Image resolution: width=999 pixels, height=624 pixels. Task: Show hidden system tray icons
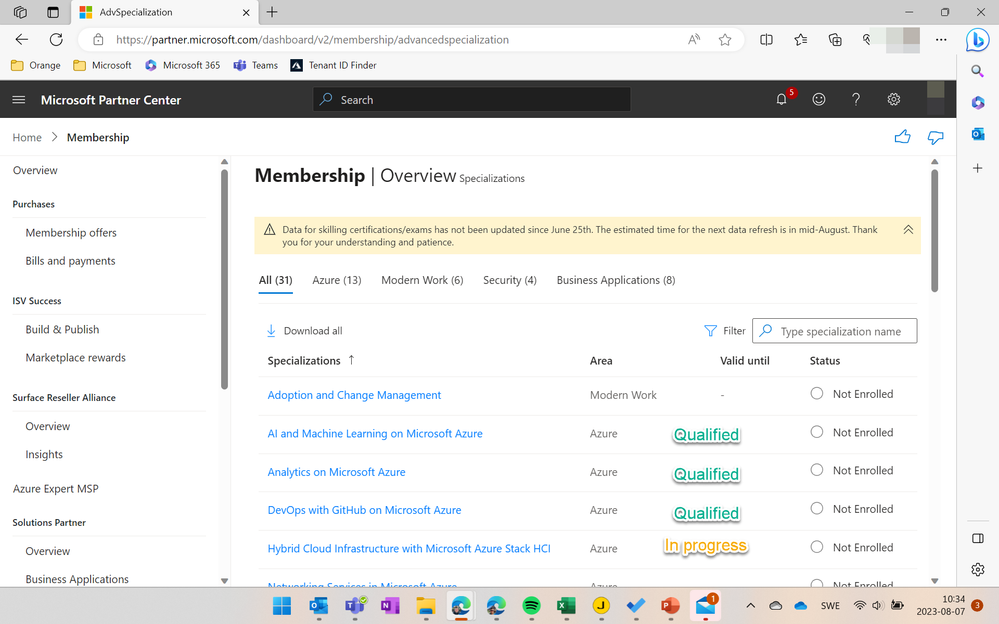pyautogui.click(x=751, y=606)
